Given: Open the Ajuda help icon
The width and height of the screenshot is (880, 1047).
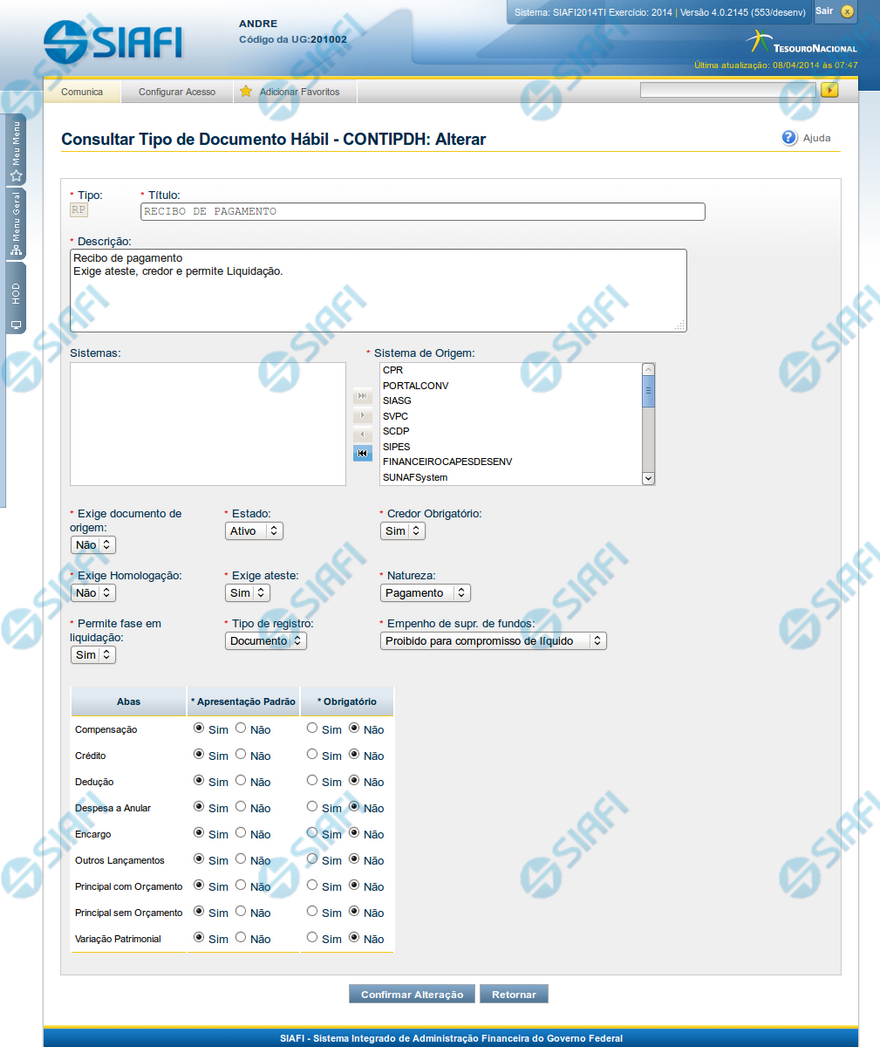Looking at the screenshot, I should click(x=790, y=138).
